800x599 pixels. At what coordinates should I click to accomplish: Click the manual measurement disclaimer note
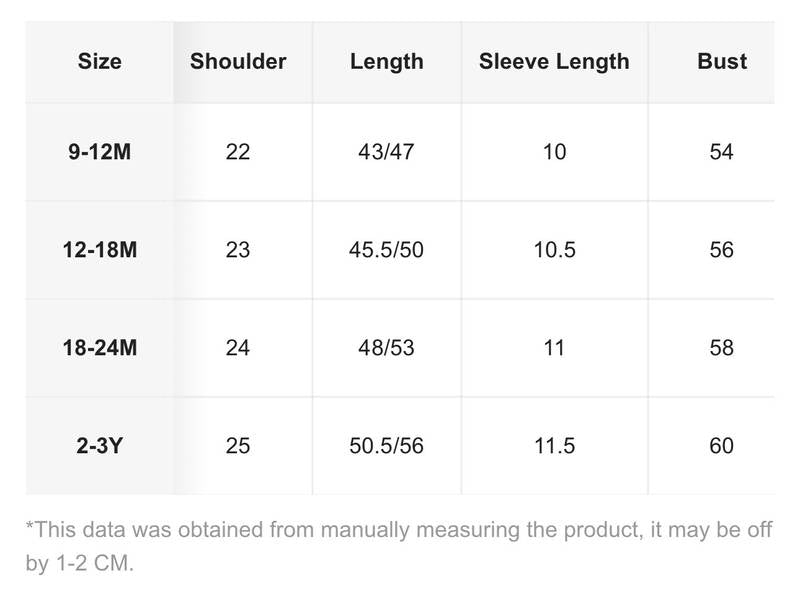coord(398,546)
